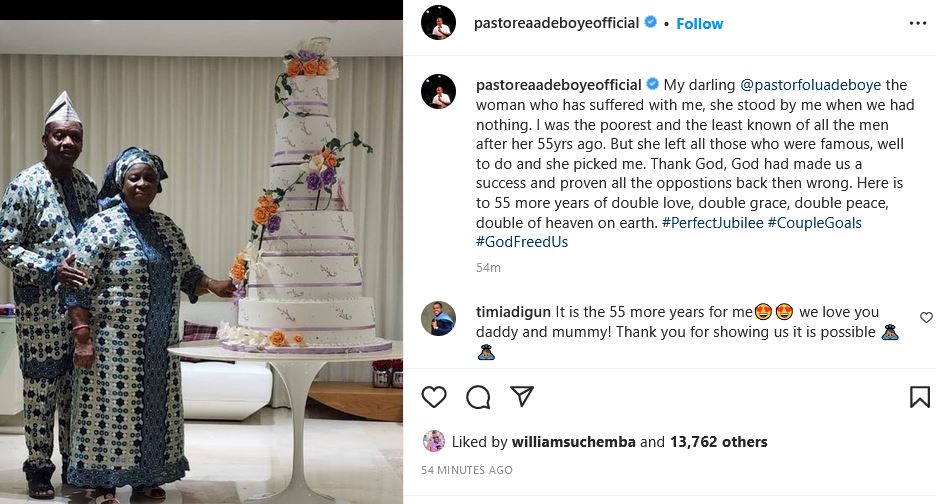This screenshot has height=504, width=936.
Task: Open the three-dot more options menu
Action: click(x=917, y=23)
